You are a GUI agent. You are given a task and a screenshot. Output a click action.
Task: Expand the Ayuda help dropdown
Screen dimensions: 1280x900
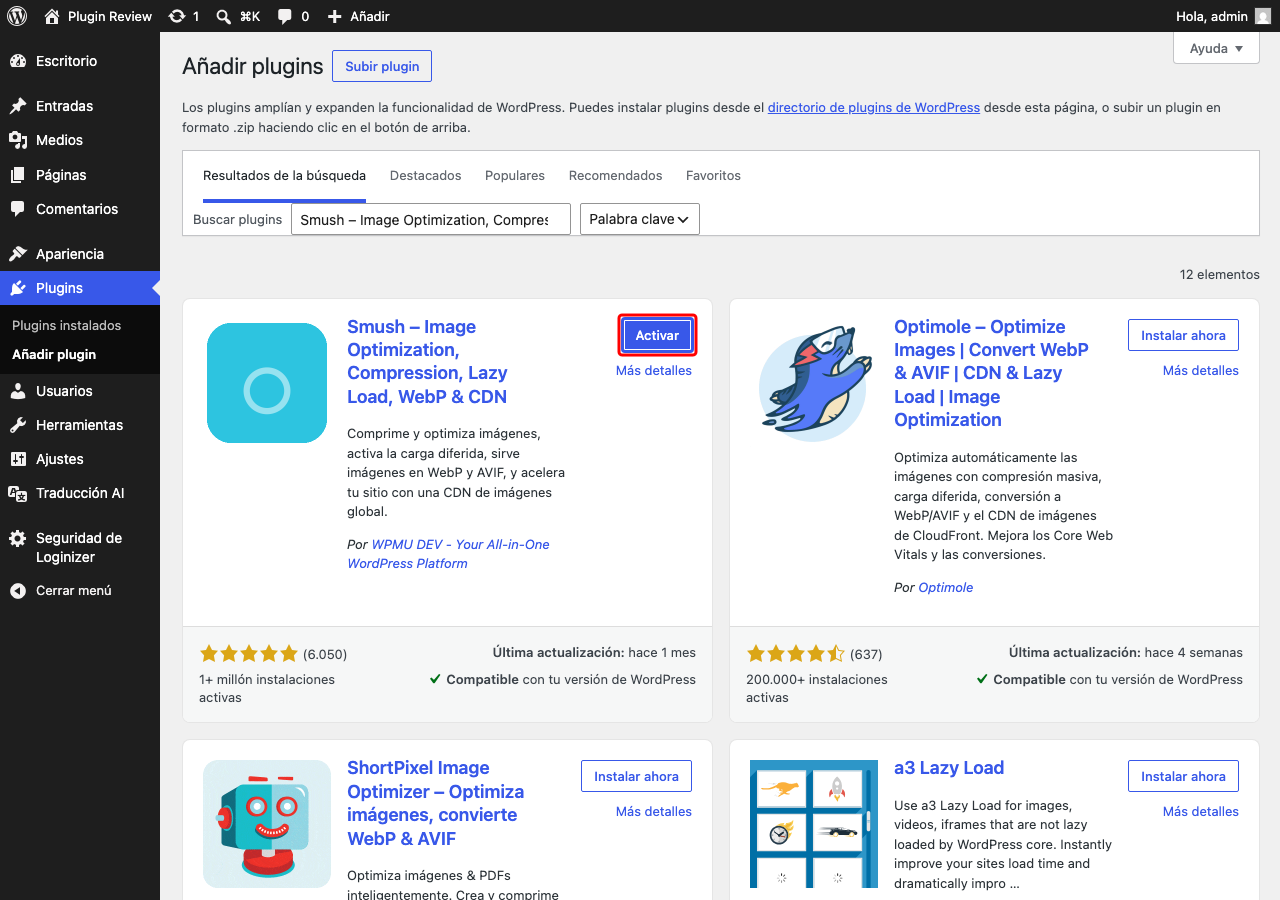(x=1216, y=48)
